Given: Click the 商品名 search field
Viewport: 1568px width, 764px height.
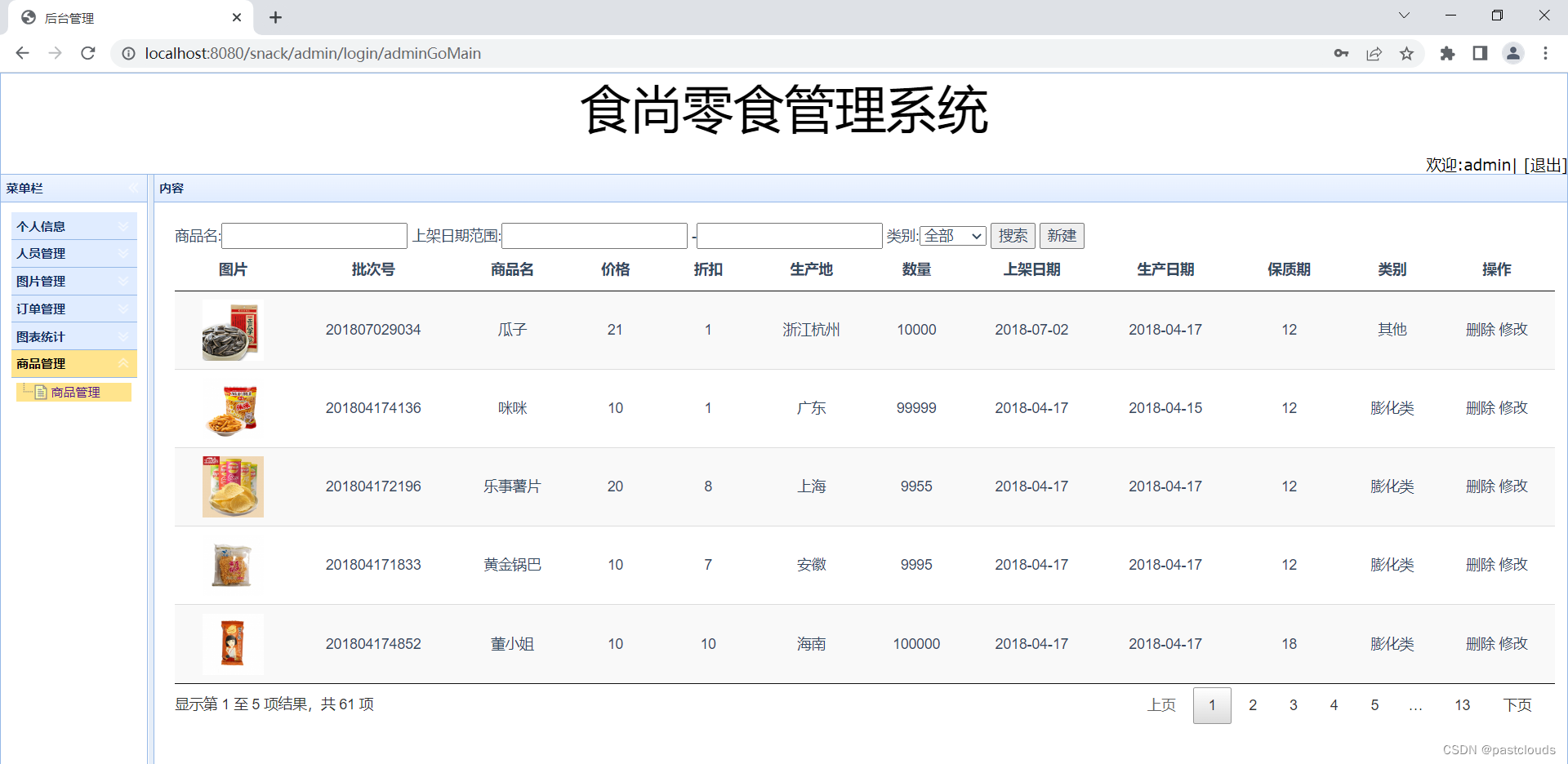Looking at the screenshot, I should pyautogui.click(x=314, y=236).
